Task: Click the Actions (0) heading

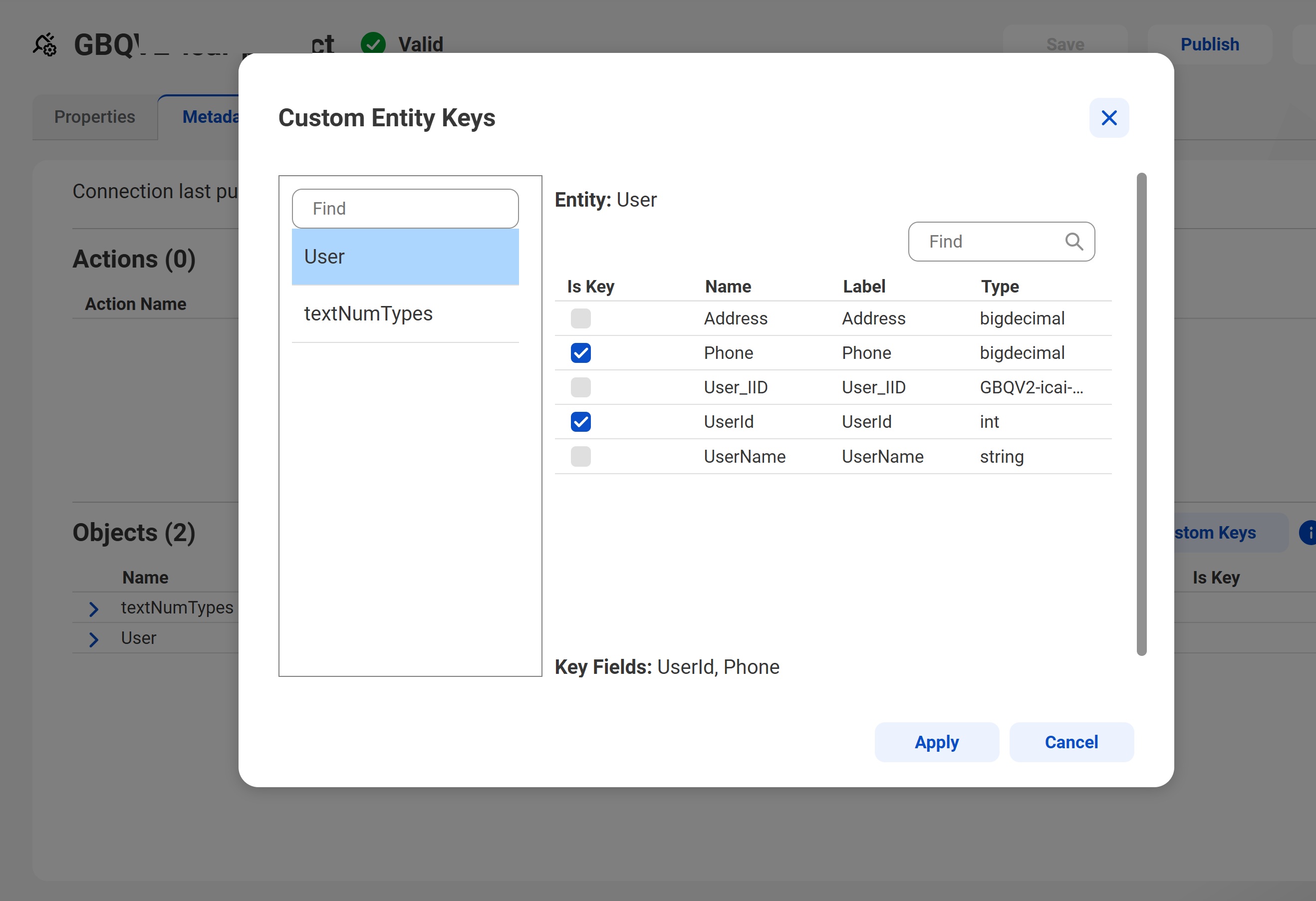Action: [x=134, y=260]
